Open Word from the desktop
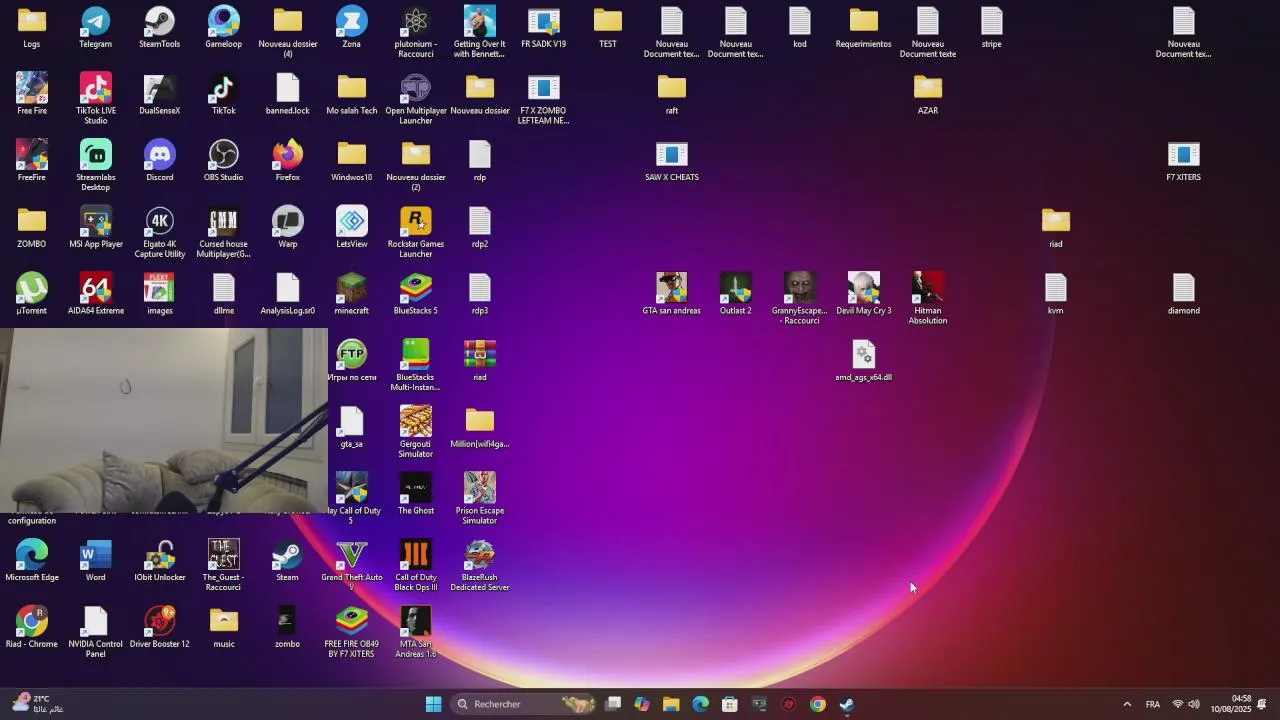The width and height of the screenshot is (1280, 720). tap(96, 560)
